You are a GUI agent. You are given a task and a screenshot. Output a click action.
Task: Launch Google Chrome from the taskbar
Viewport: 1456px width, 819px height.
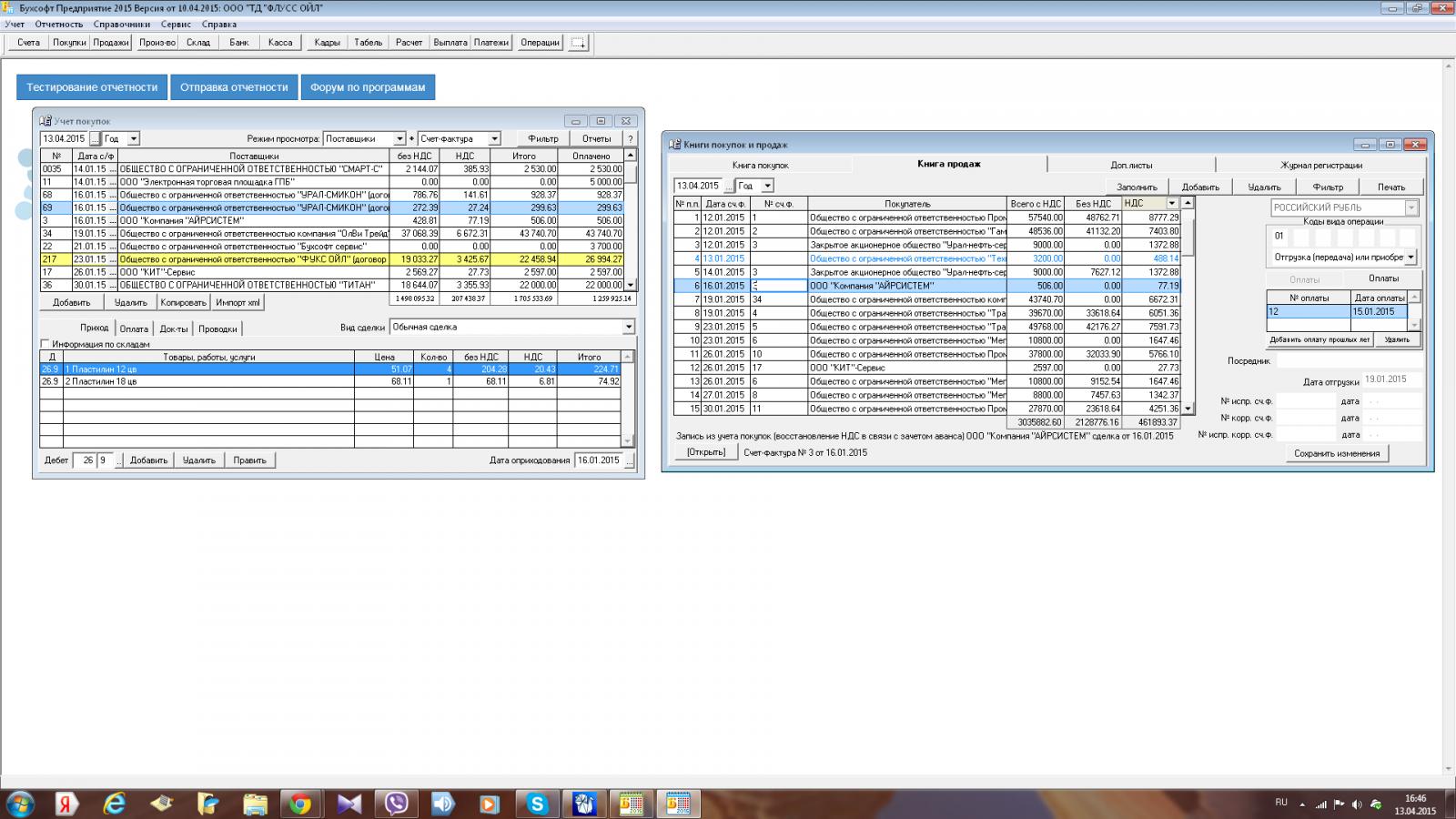point(300,804)
